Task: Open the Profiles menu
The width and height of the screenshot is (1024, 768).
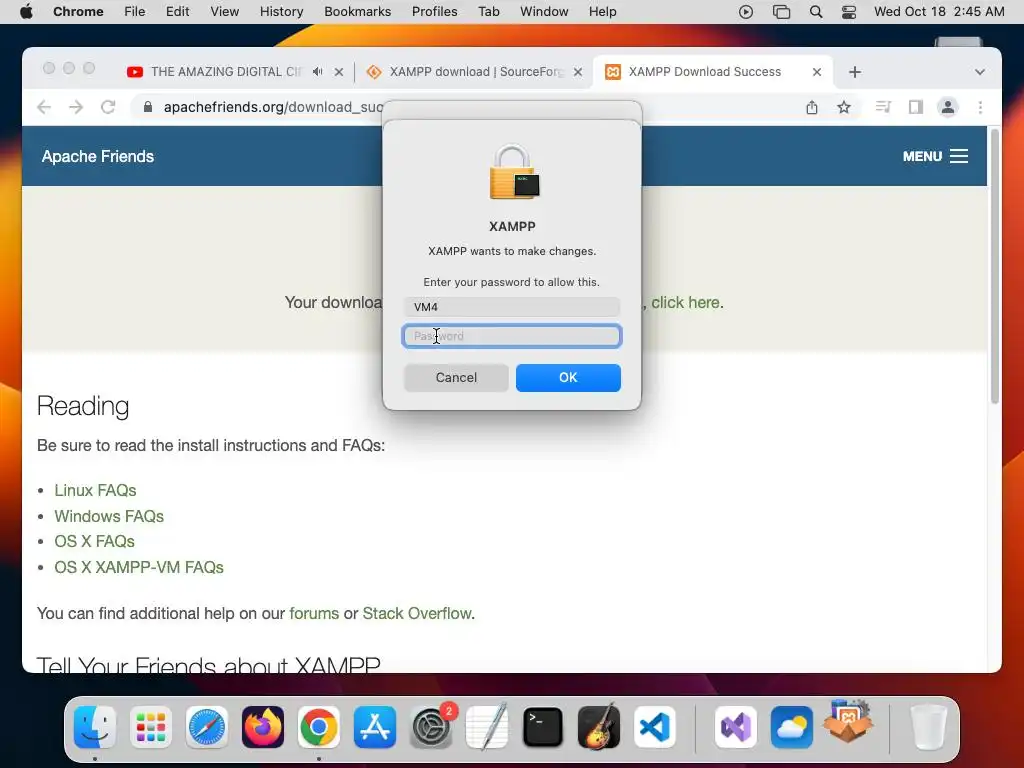Action: (x=434, y=12)
